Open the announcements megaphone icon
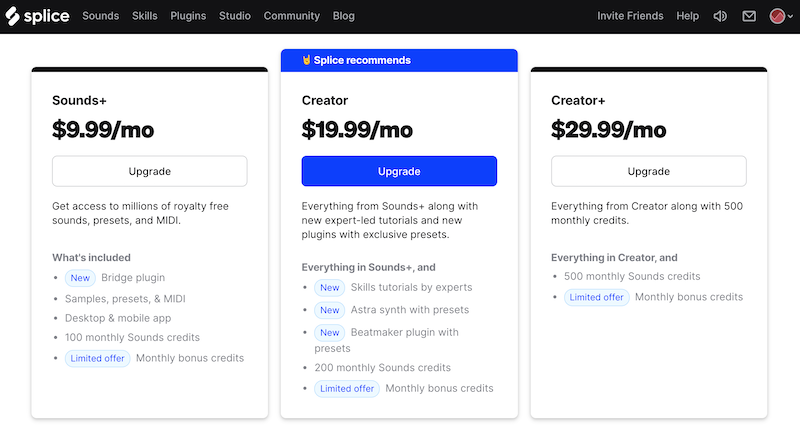 point(720,16)
